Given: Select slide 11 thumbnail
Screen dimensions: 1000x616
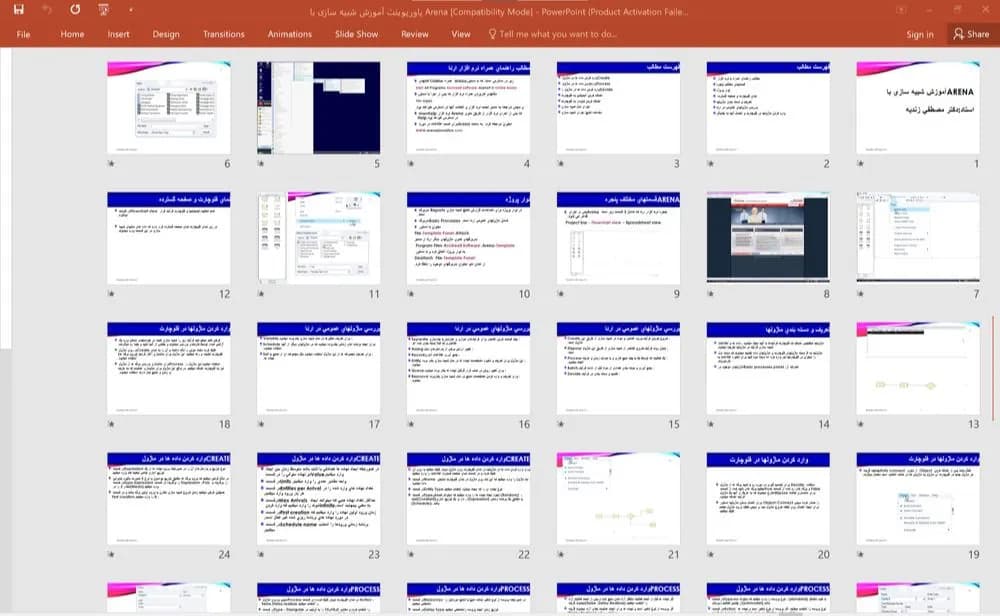Looking at the screenshot, I should click(x=318, y=237).
